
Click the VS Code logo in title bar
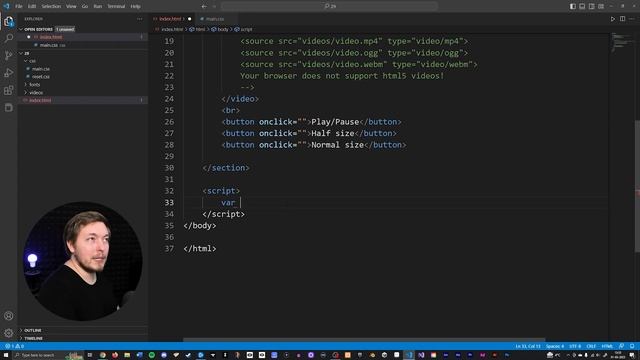6,6
